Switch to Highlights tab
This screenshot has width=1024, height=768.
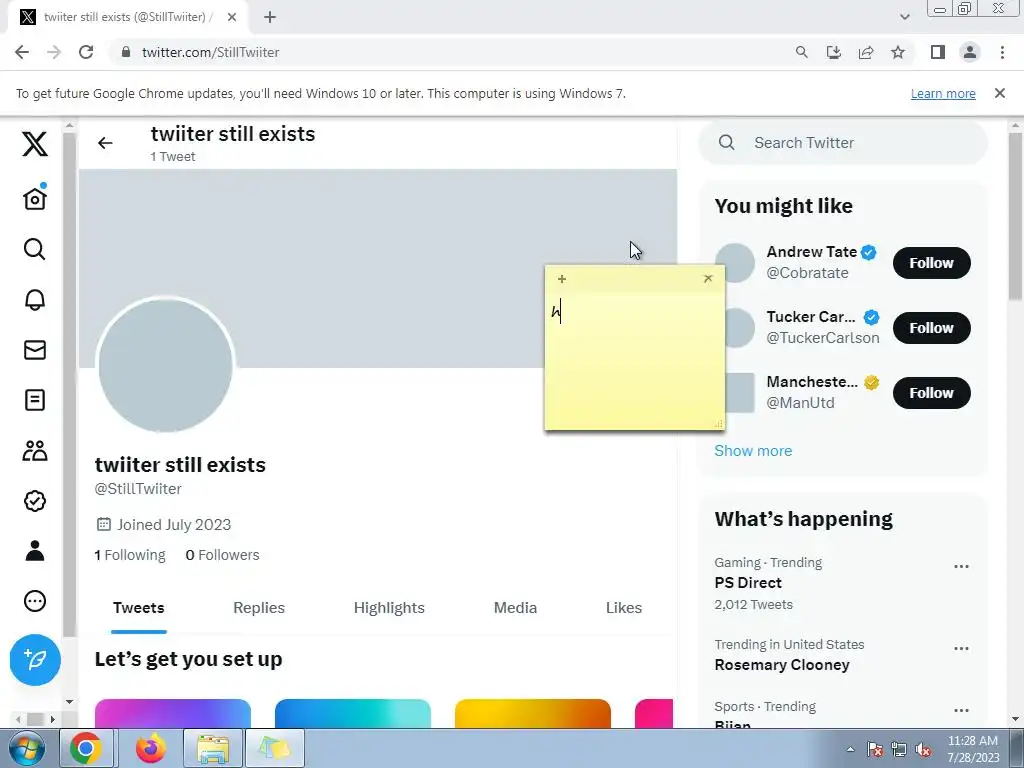pyautogui.click(x=389, y=608)
